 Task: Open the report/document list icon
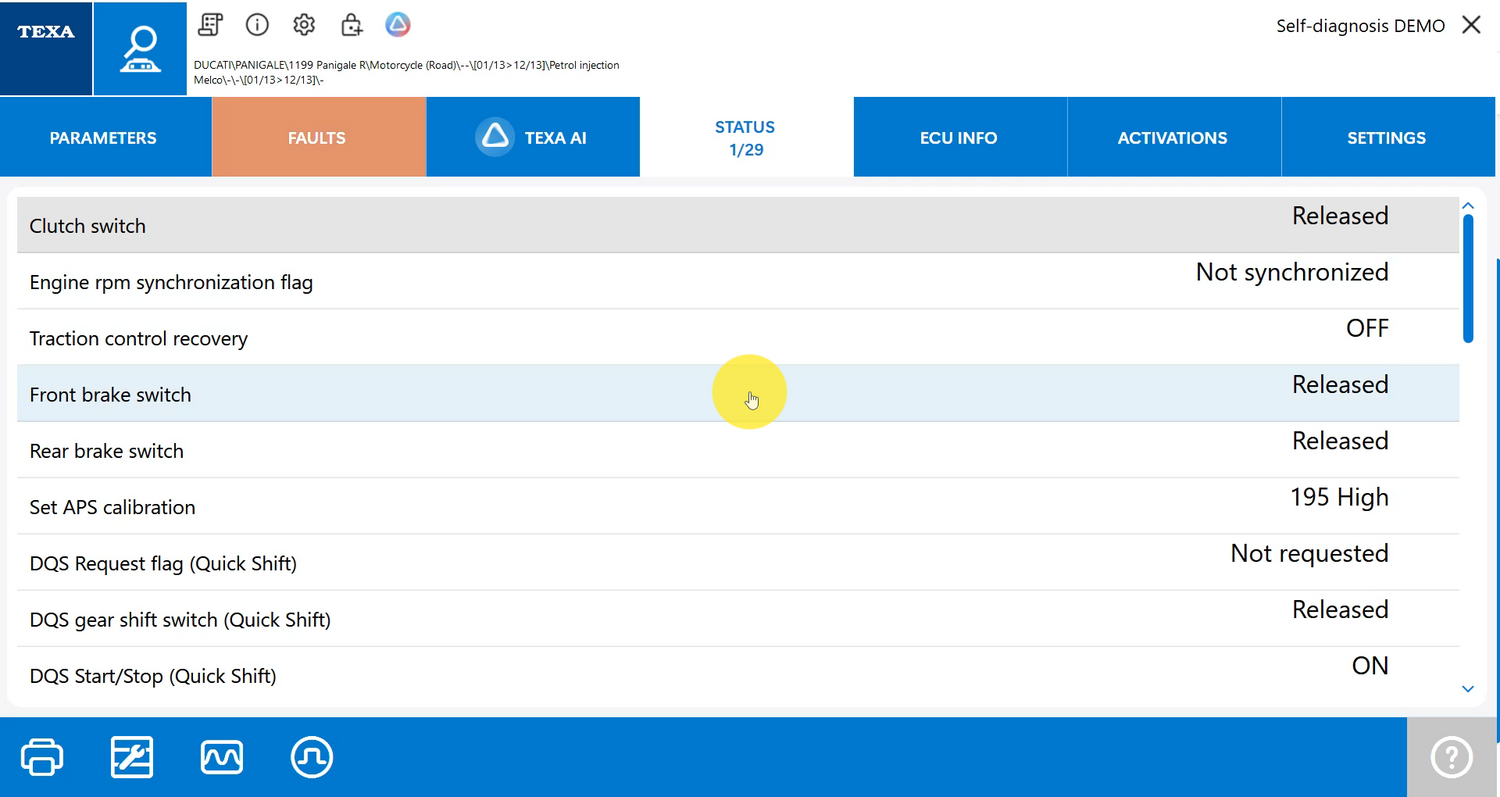tap(210, 25)
